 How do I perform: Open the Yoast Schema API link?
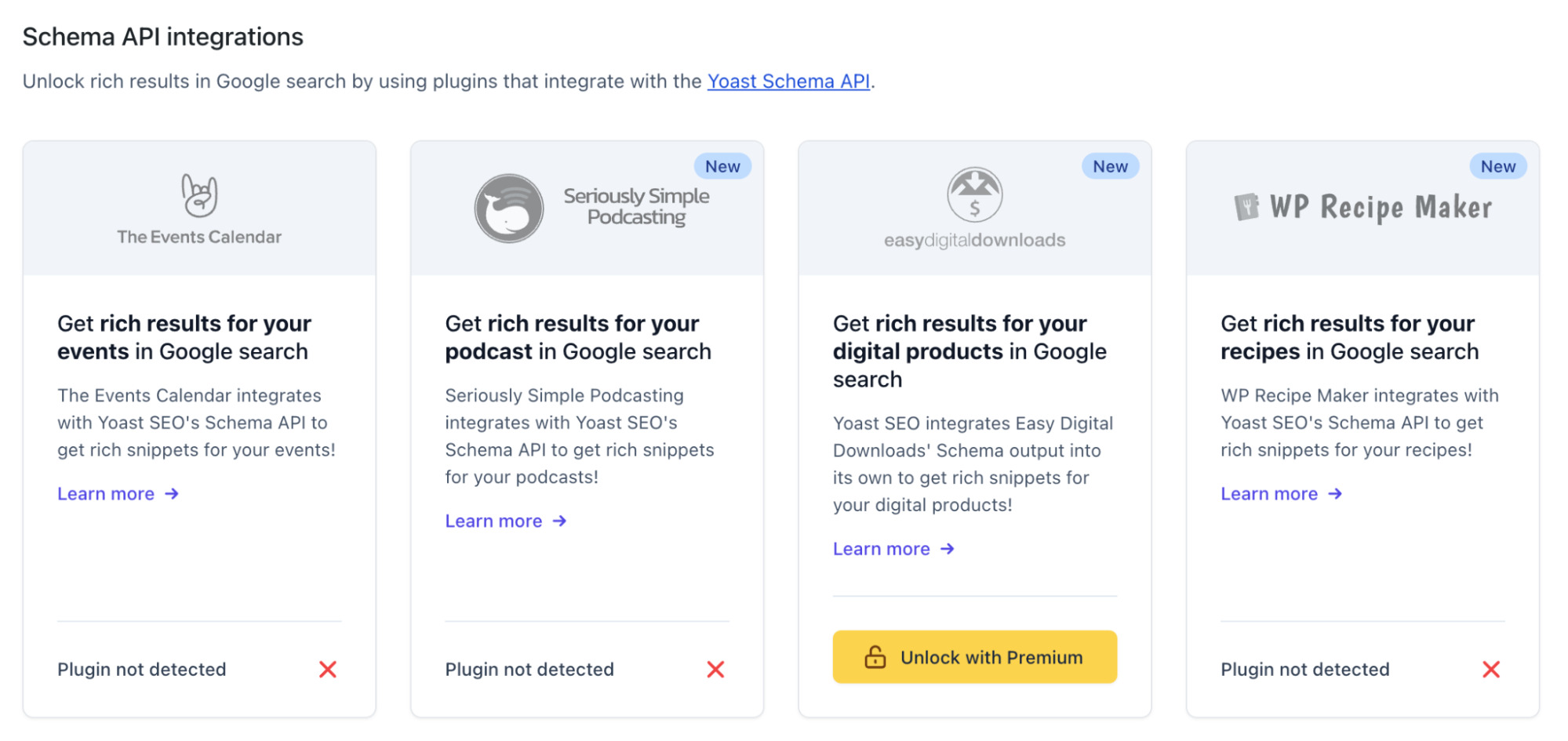(x=788, y=81)
